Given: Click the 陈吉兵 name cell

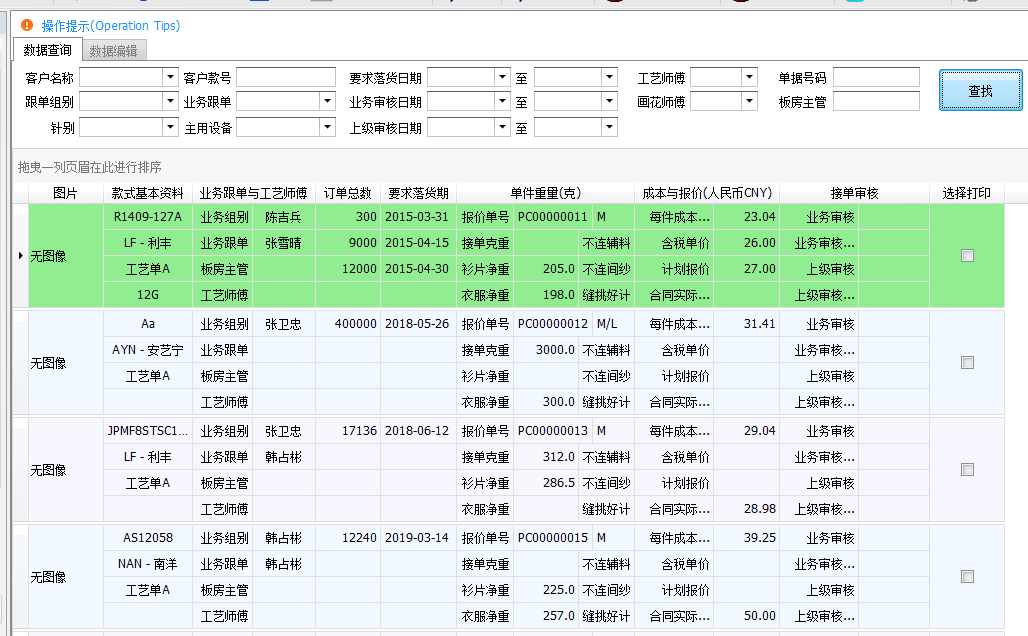Looking at the screenshot, I should click(x=283, y=216).
